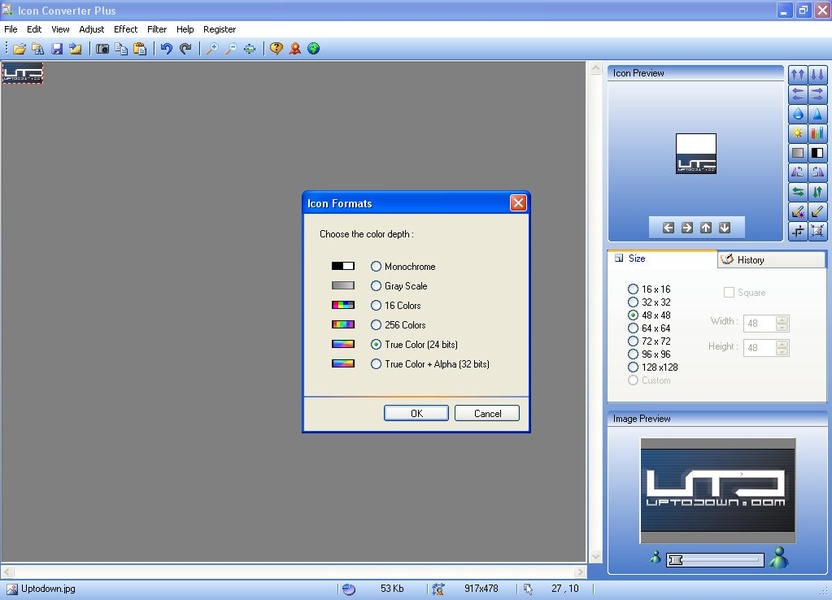Click the Uptodown thumbnail in canvas corner

click(x=22, y=74)
